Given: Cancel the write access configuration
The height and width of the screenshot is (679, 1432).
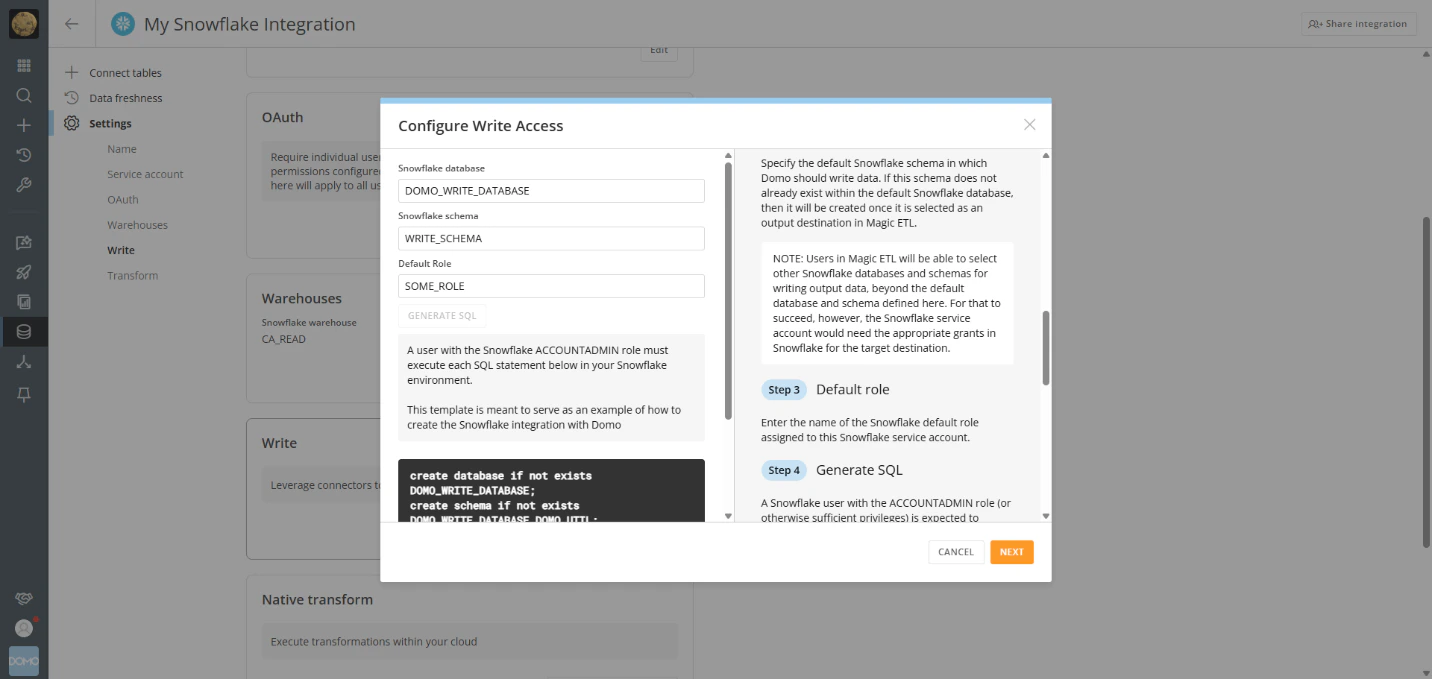Looking at the screenshot, I should (956, 552).
